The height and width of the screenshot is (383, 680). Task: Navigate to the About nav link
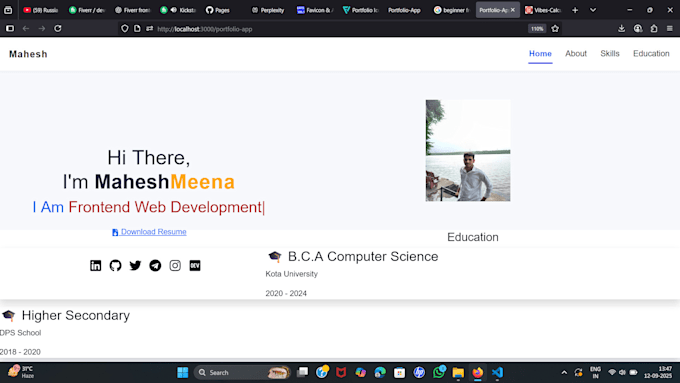click(575, 54)
